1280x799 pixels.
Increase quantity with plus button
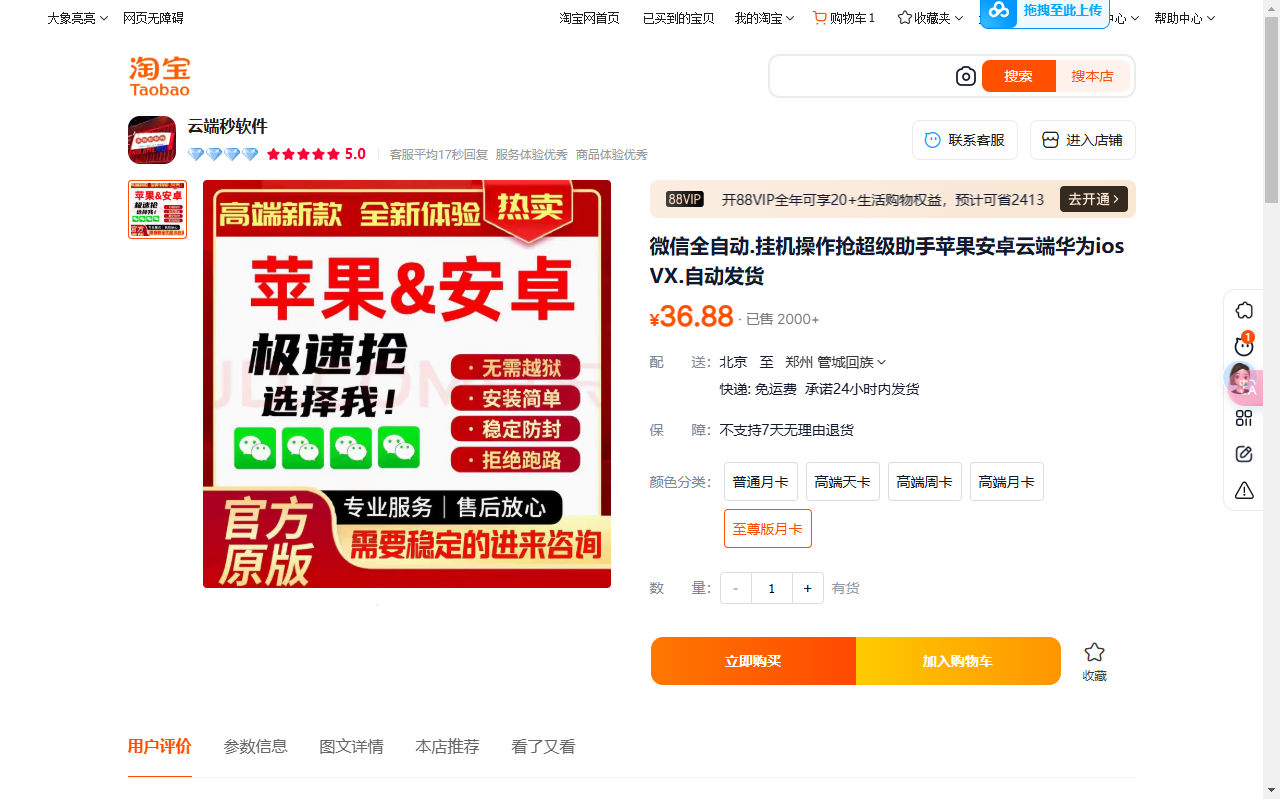point(808,588)
